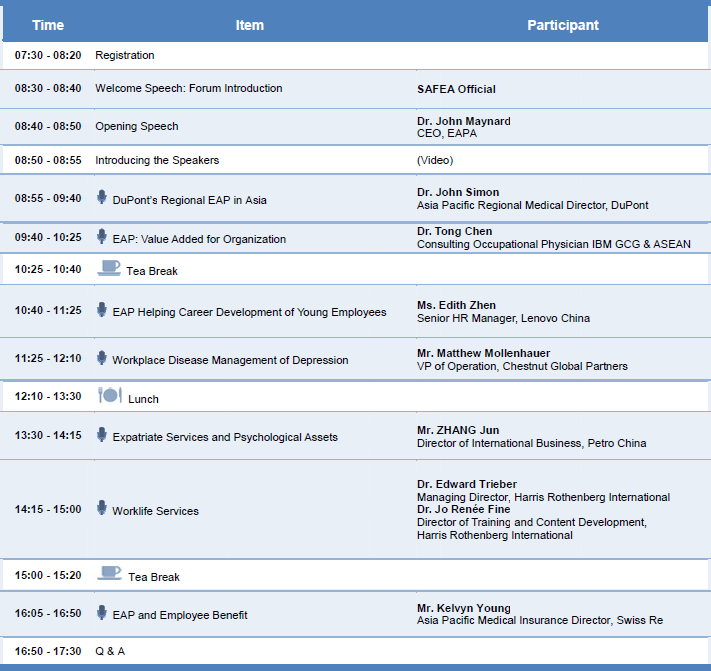
Task: Click the Item column header
Action: (x=250, y=25)
